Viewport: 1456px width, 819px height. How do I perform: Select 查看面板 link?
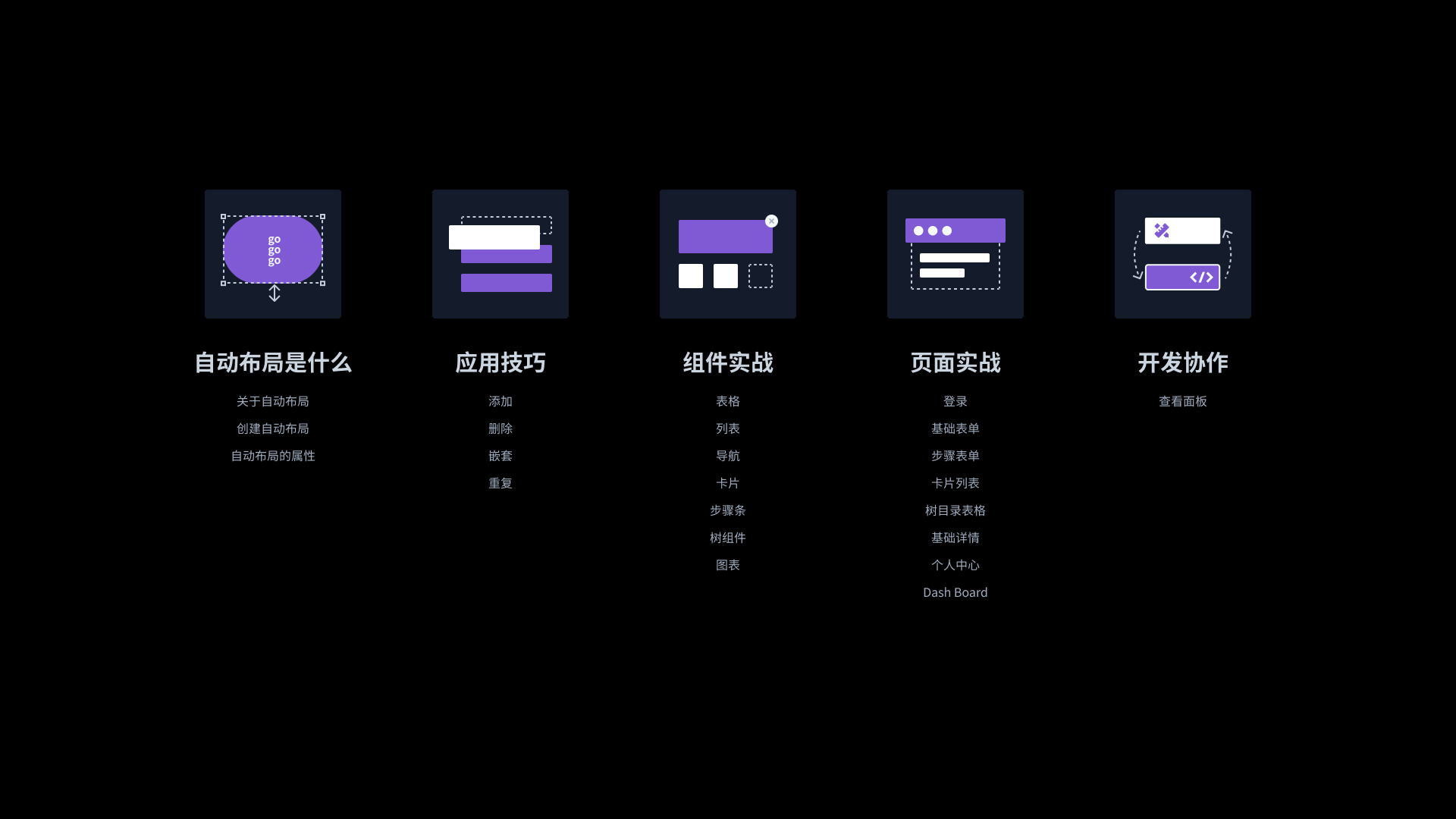click(1183, 401)
